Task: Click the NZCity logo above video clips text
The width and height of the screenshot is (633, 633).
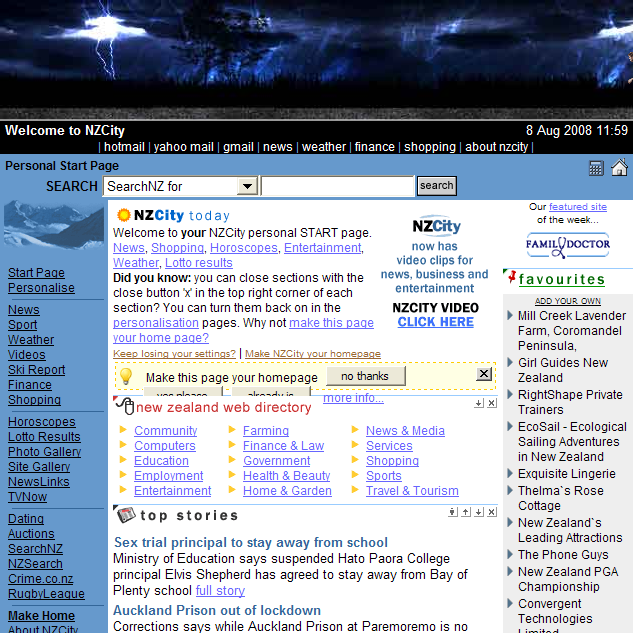Action: click(436, 225)
